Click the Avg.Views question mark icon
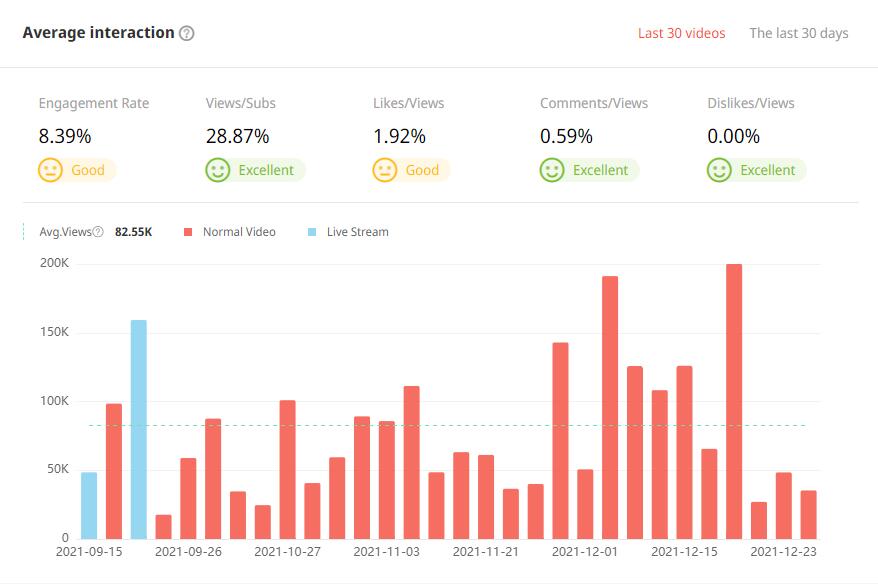 pyautogui.click(x=98, y=232)
